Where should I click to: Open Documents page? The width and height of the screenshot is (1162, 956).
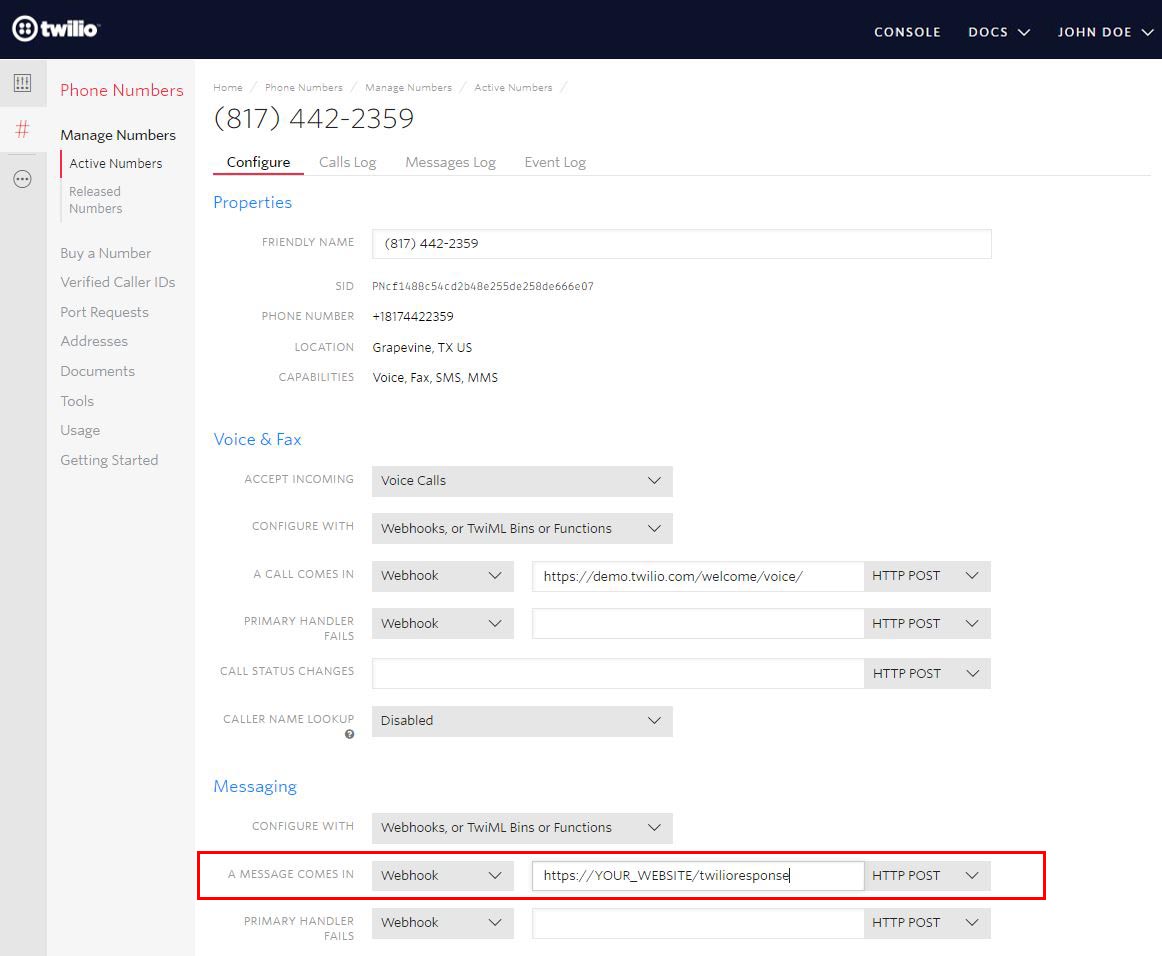[98, 371]
